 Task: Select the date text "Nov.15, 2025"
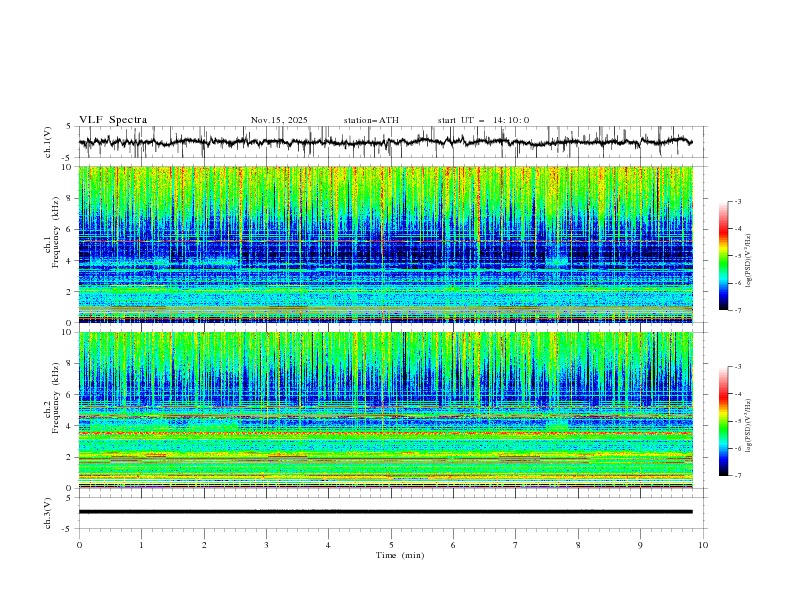click(279, 120)
